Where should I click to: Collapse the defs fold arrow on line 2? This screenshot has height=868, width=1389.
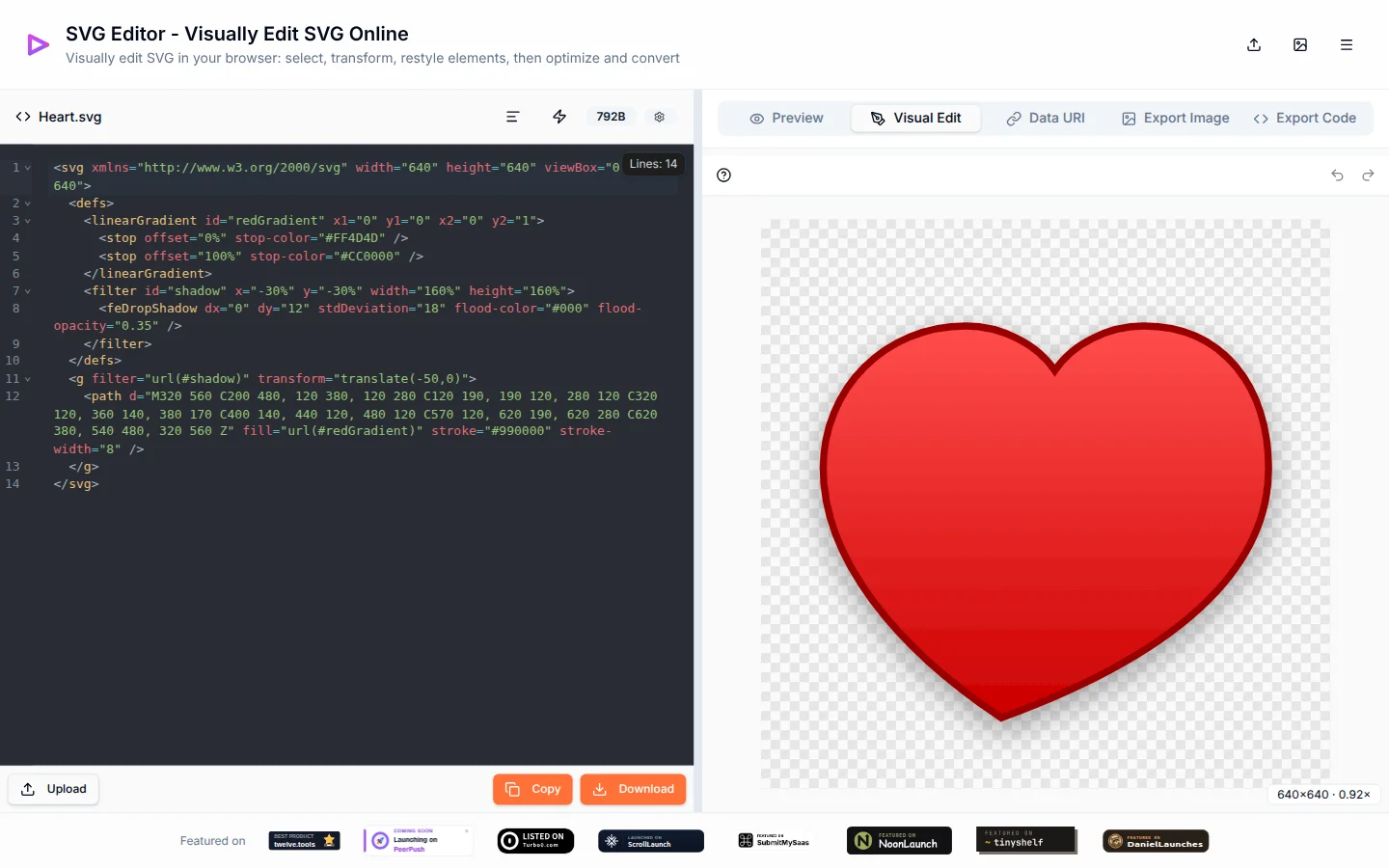click(28, 203)
